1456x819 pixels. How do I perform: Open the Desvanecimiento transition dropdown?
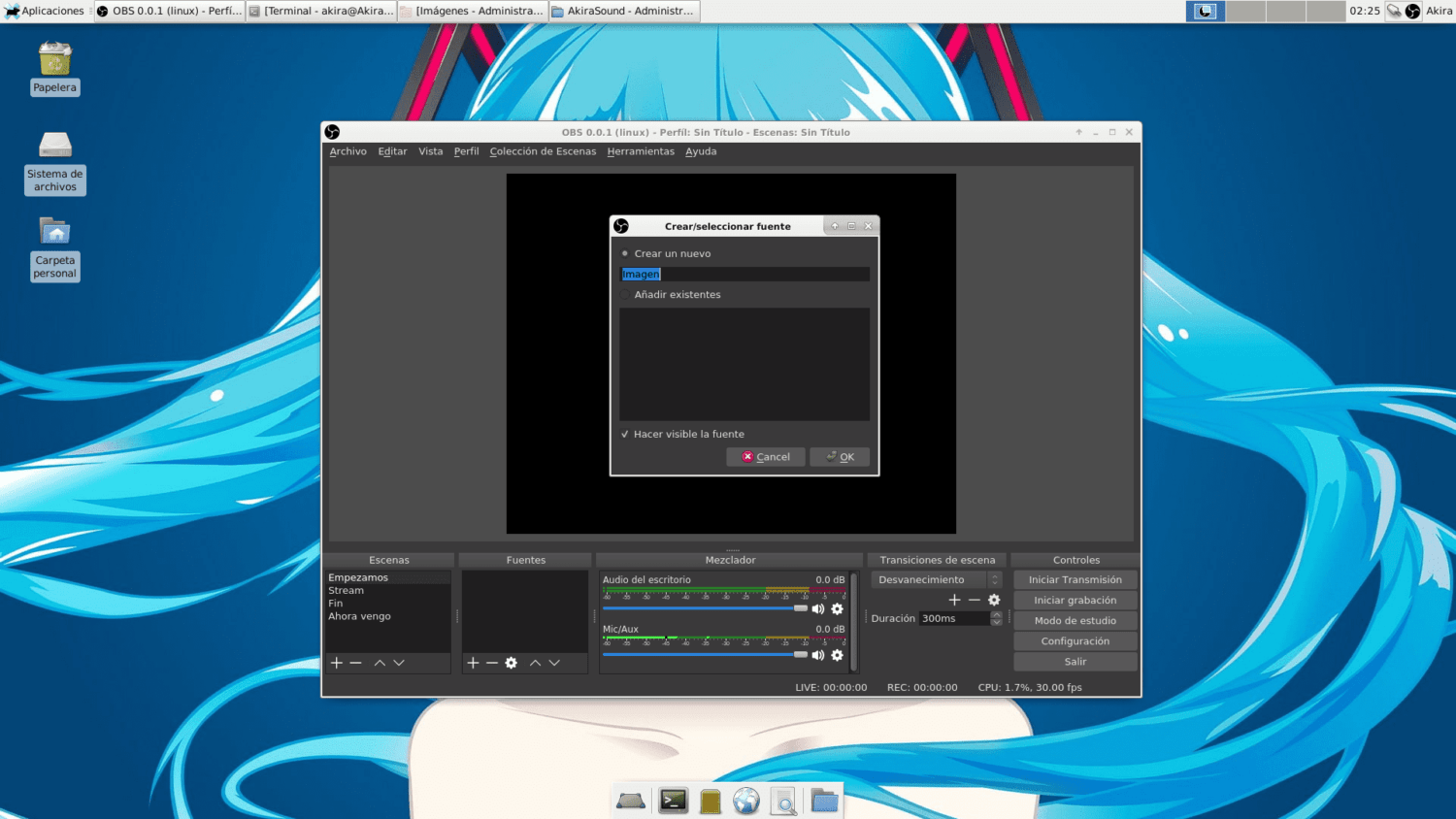pyautogui.click(x=934, y=579)
